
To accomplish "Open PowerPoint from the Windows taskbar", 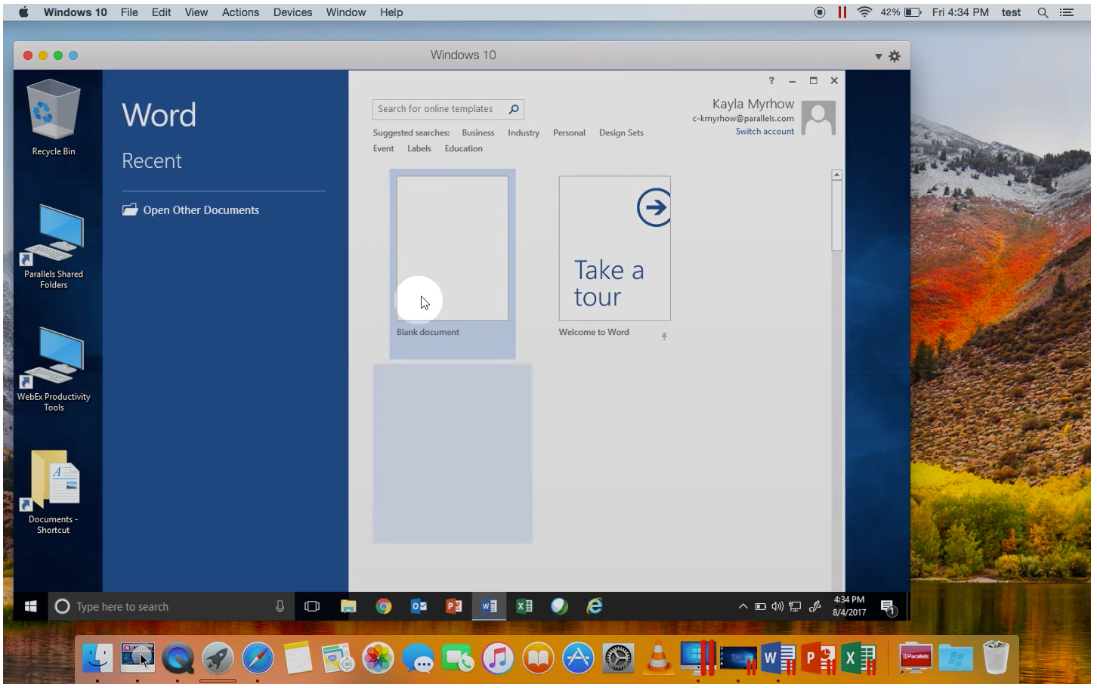I will 454,606.
